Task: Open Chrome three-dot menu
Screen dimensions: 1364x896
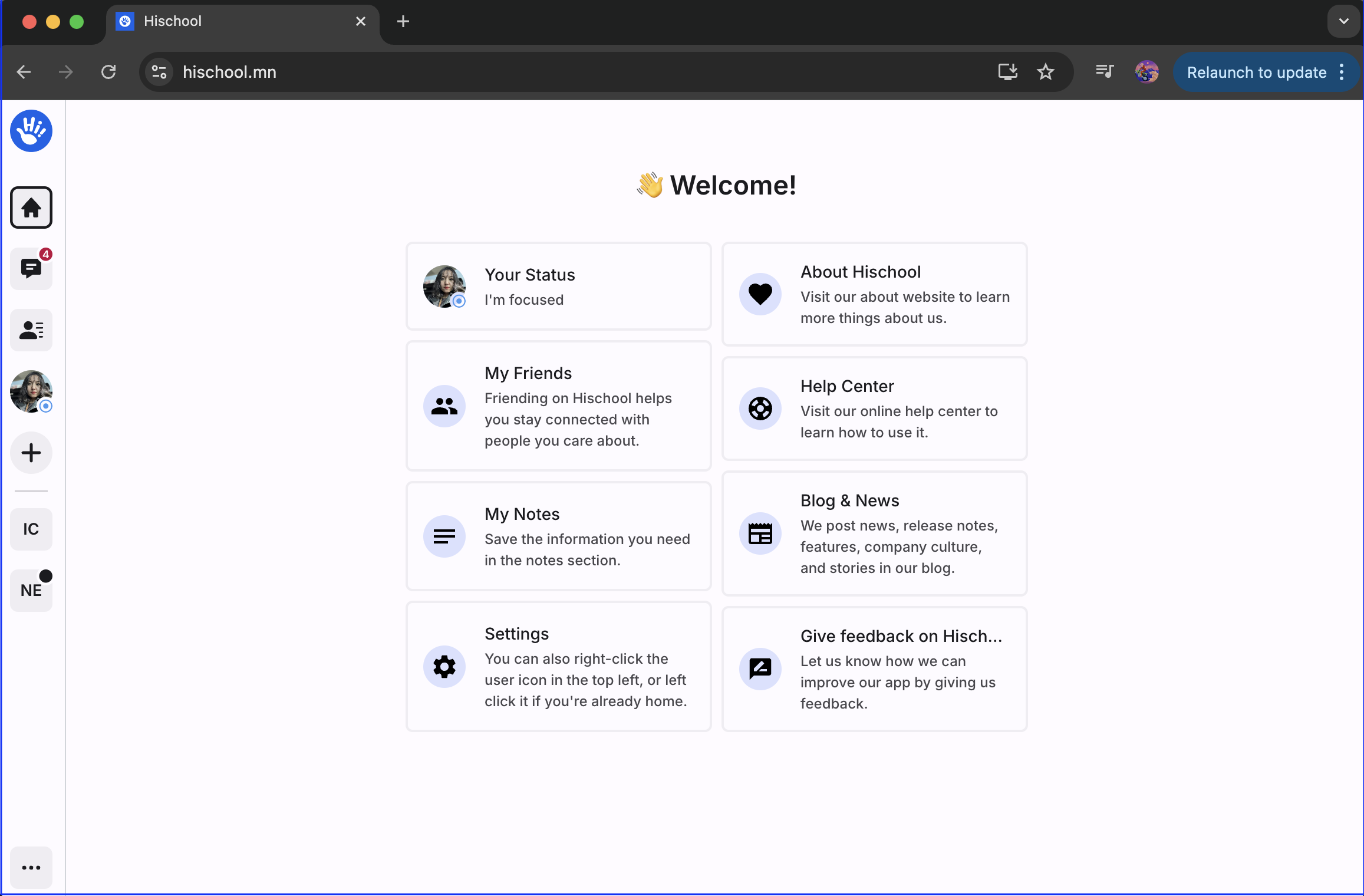Action: tap(1342, 72)
